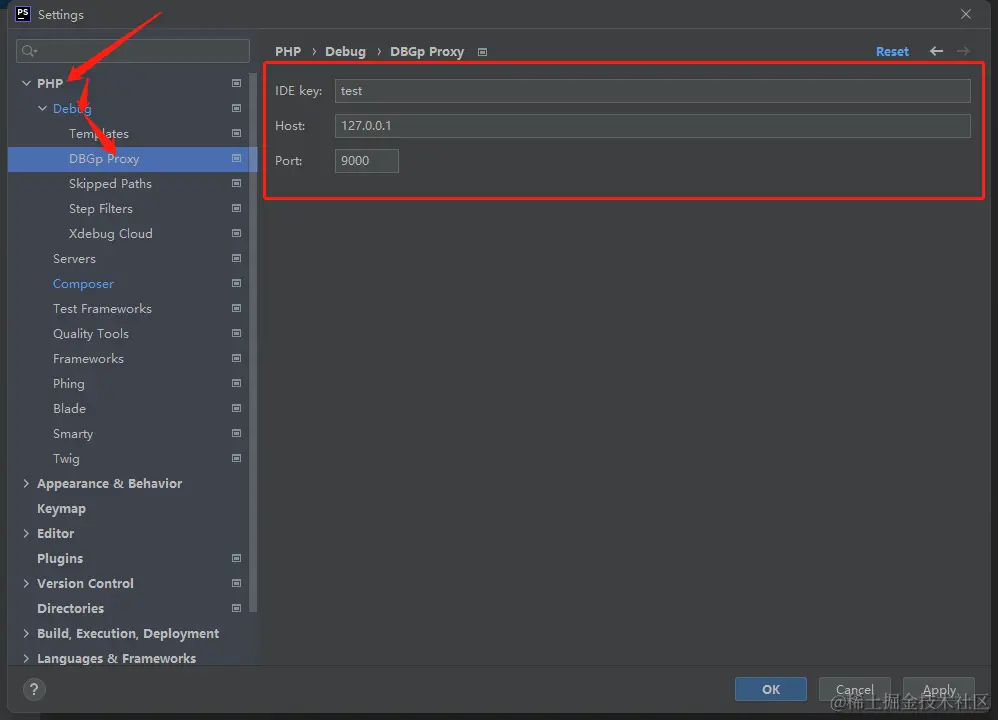
Task: Open the Keymap settings page
Action: 61,509
